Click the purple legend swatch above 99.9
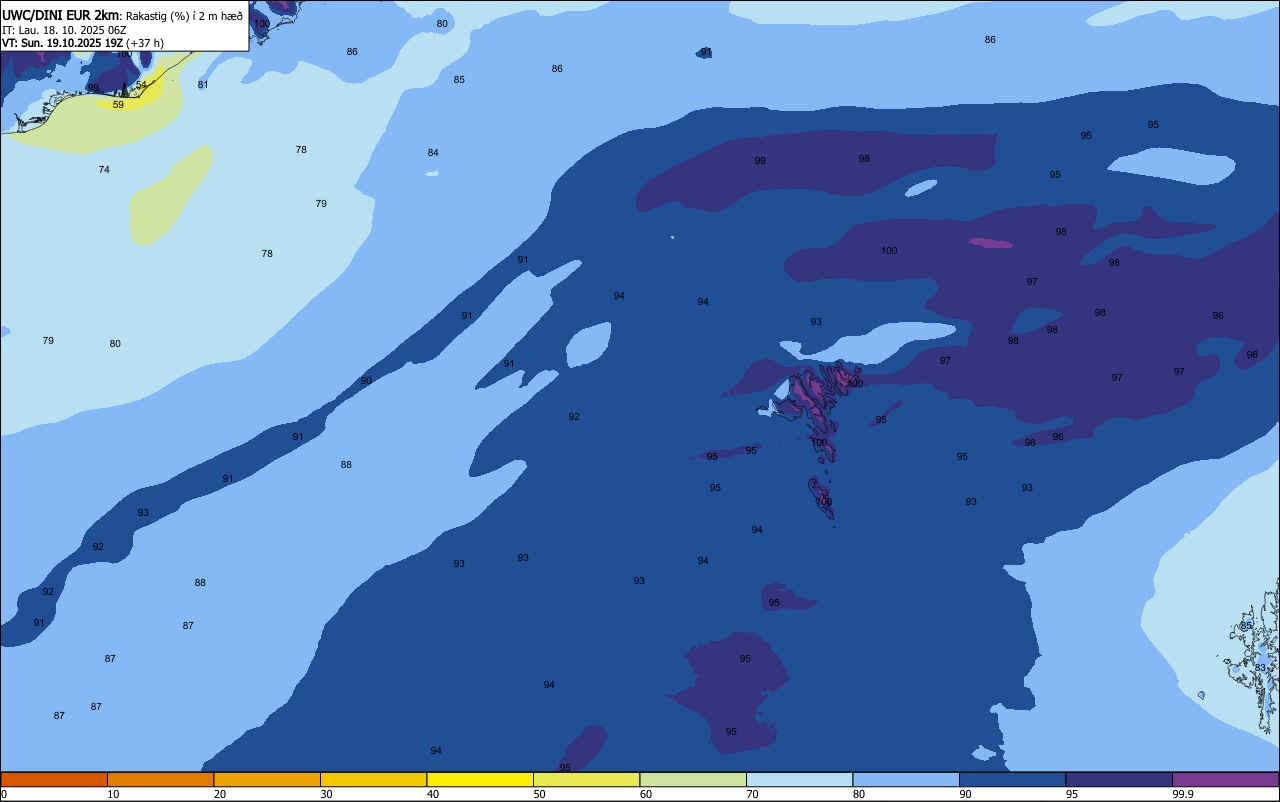Image resolution: width=1280 pixels, height=802 pixels. [x=1225, y=779]
